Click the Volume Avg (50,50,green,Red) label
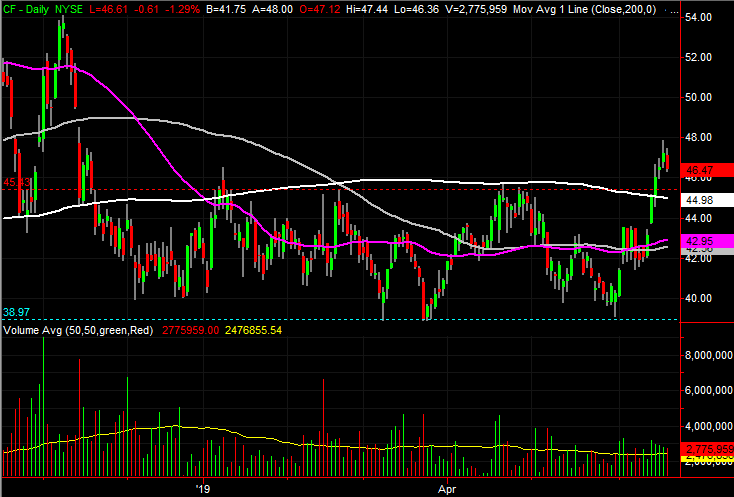Screen dimensions: 734x497 click(78, 330)
